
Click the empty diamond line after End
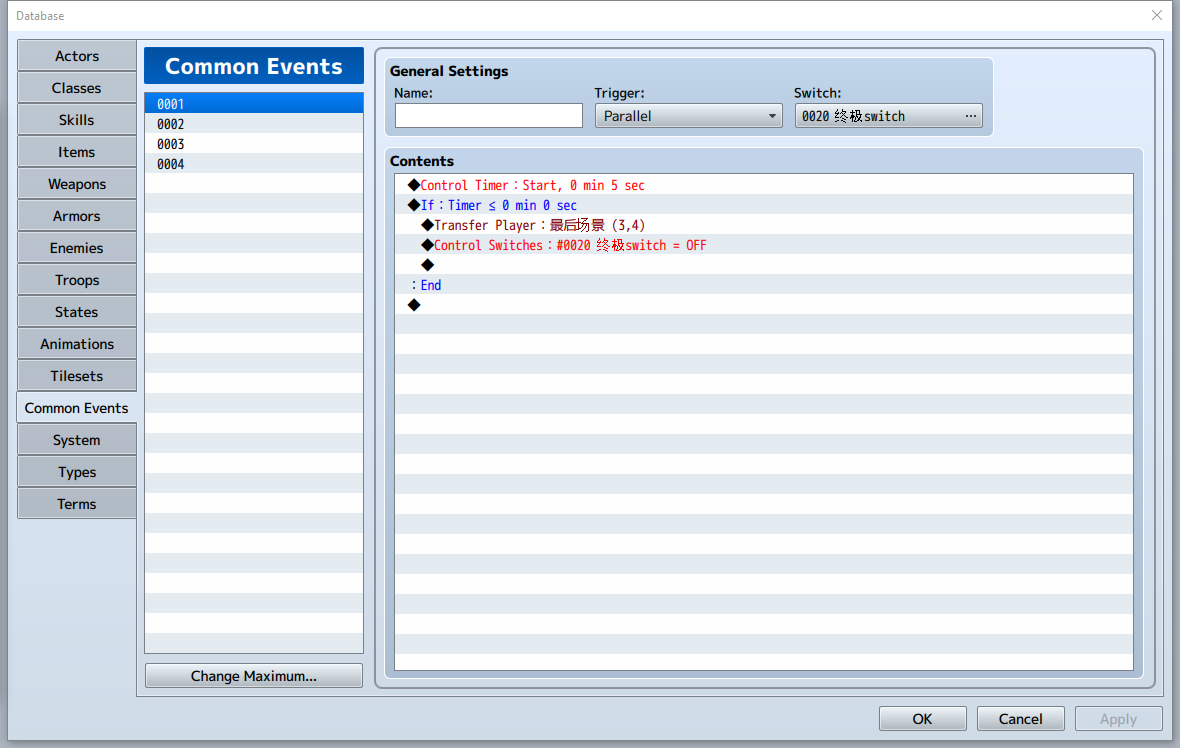click(763, 305)
